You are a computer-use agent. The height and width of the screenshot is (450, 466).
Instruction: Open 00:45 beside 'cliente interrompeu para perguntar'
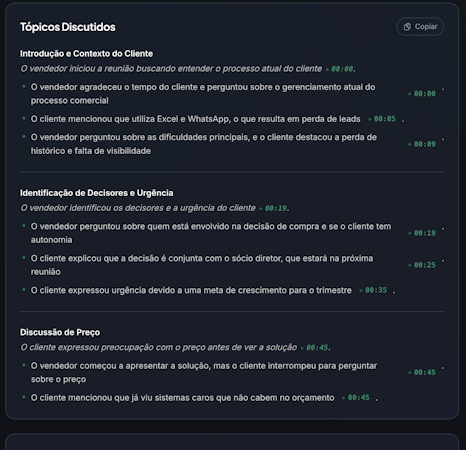tap(422, 373)
